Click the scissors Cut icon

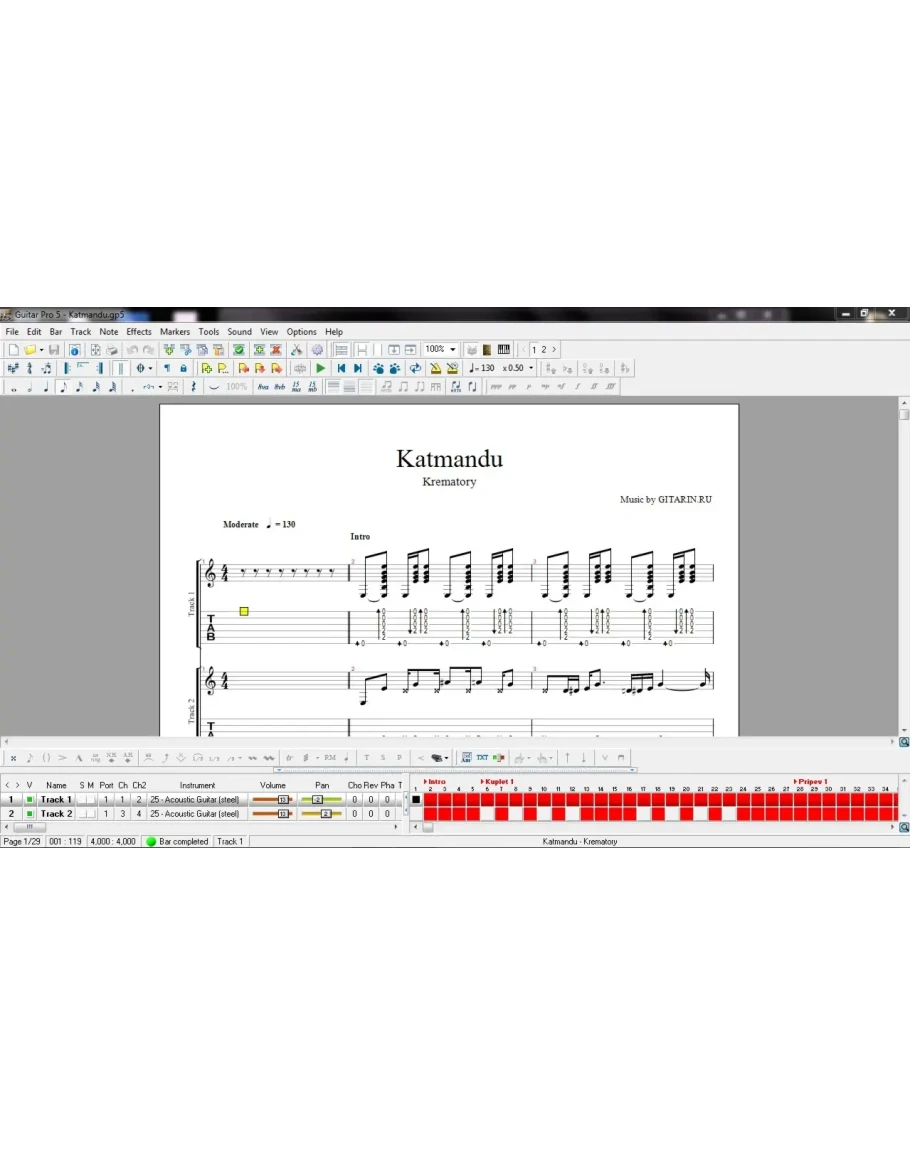click(x=297, y=350)
